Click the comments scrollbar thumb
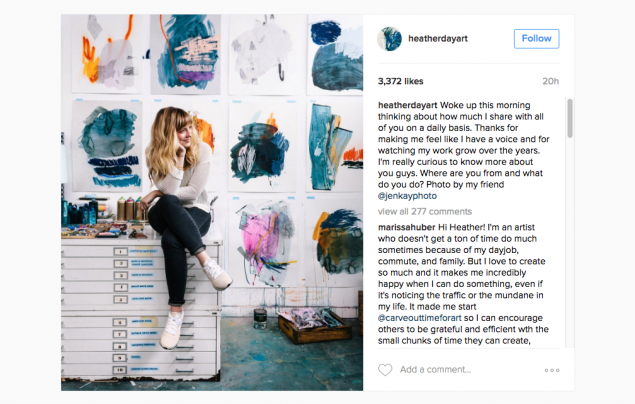The height and width of the screenshot is (404, 635). click(570, 118)
